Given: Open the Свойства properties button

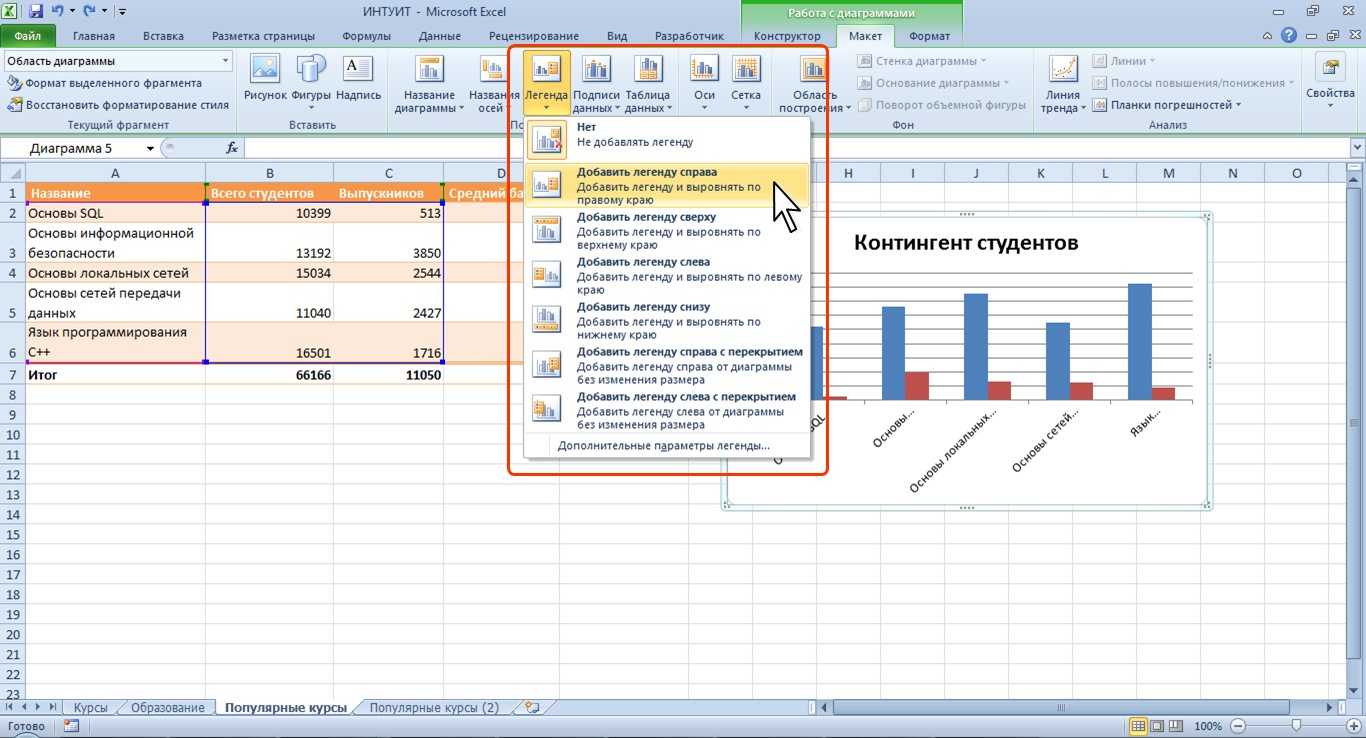Looking at the screenshot, I should 1330,84.
